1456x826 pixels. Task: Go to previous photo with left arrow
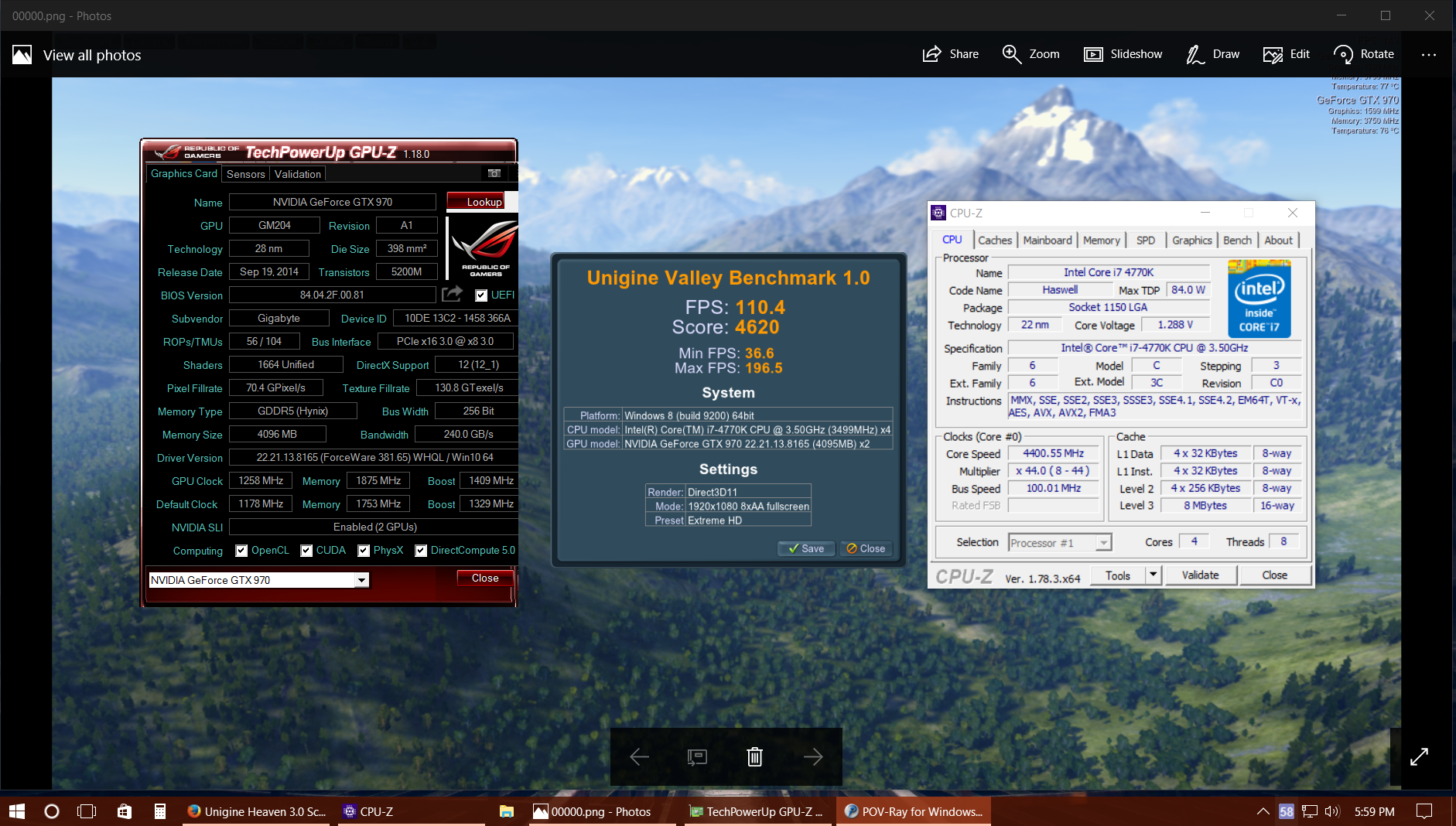639,756
